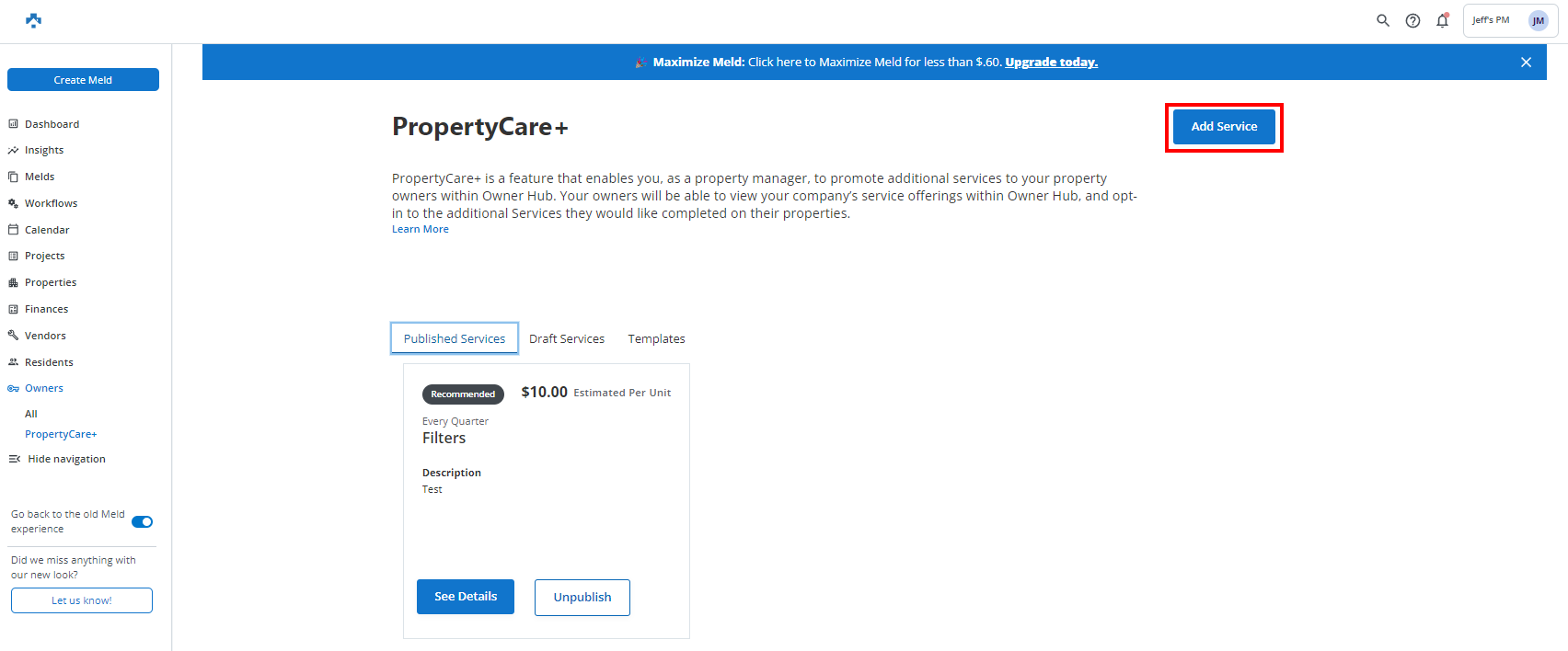Close the Maximize Meld banner
Image resolution: width=1568 pixels, height=651 pixels.
[1526, 63]
